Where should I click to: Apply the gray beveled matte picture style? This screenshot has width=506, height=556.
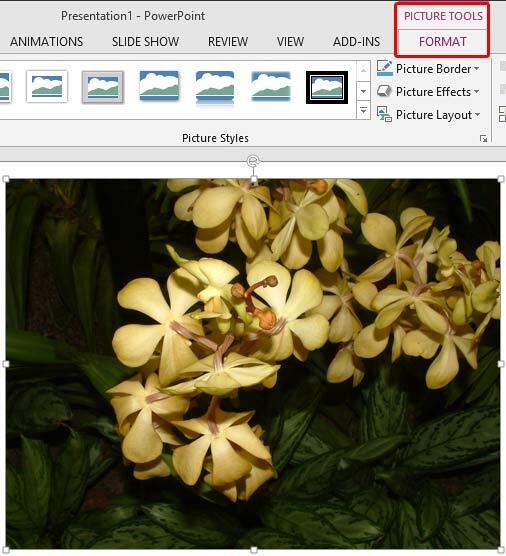tap(102, 87)
